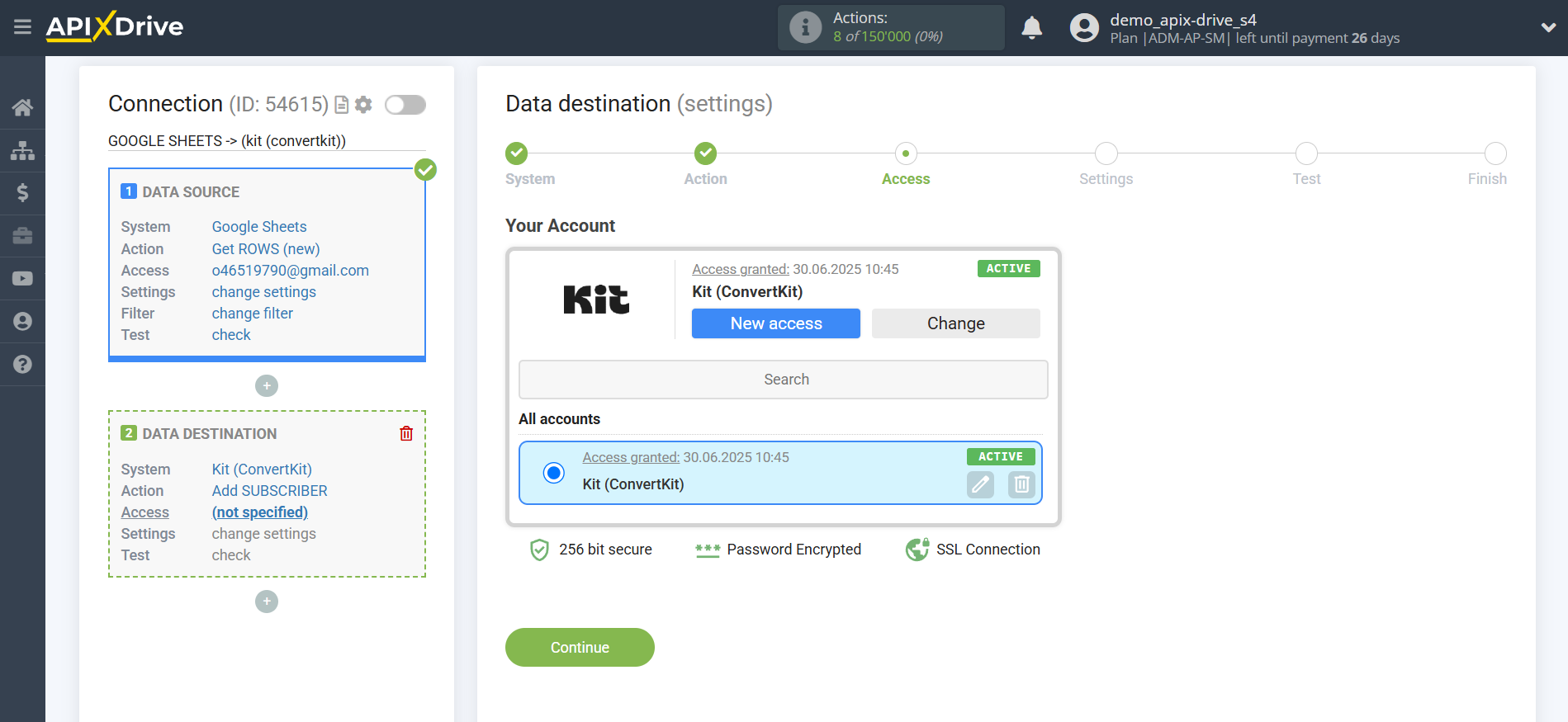
Task: Open the hamburger menu
Action: click(22, 27)
